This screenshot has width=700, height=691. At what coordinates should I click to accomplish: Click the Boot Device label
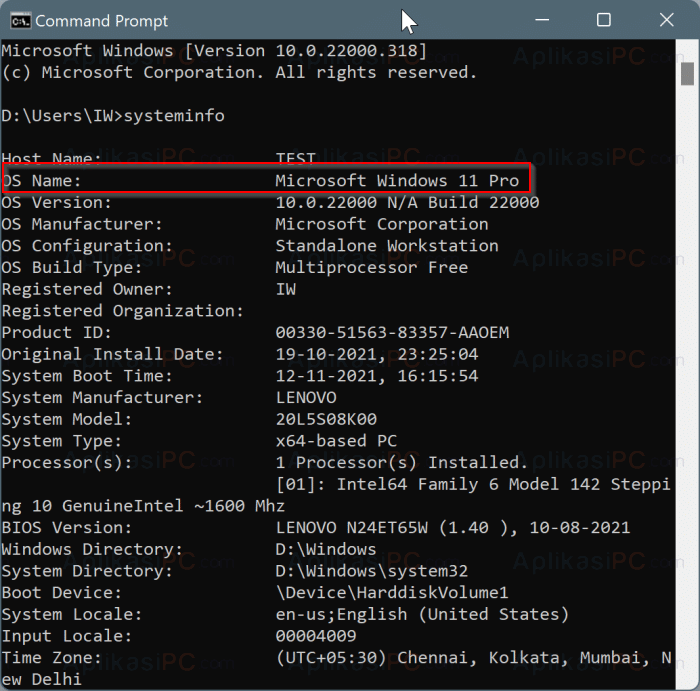(x=62, y=593)
